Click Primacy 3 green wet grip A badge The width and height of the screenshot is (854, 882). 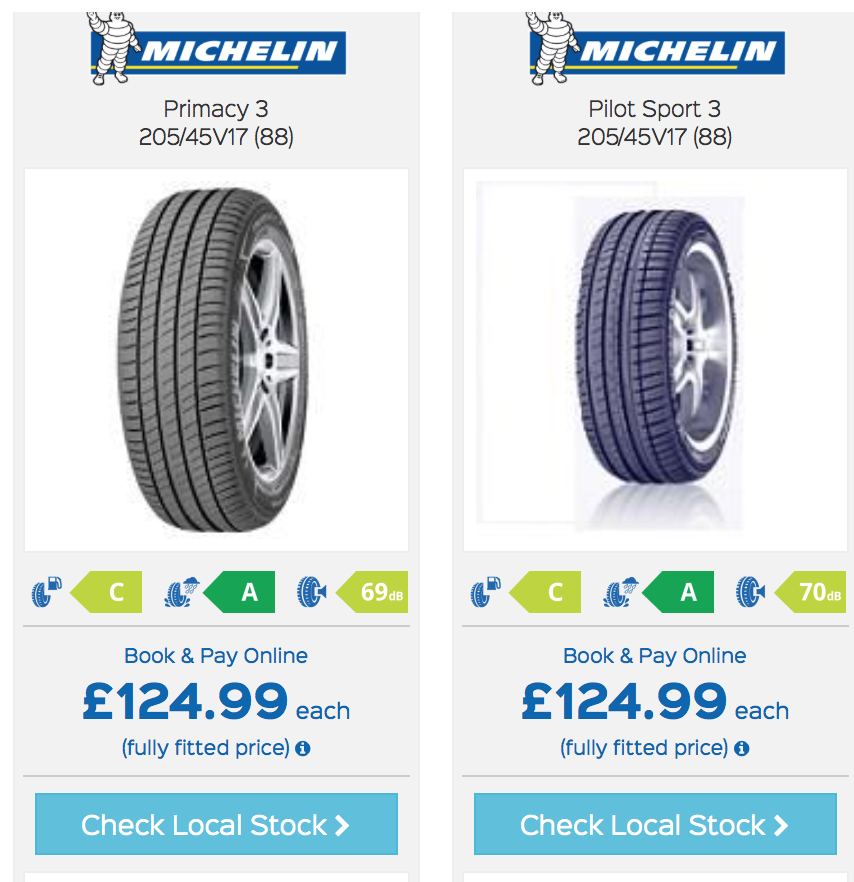(248, 592)
